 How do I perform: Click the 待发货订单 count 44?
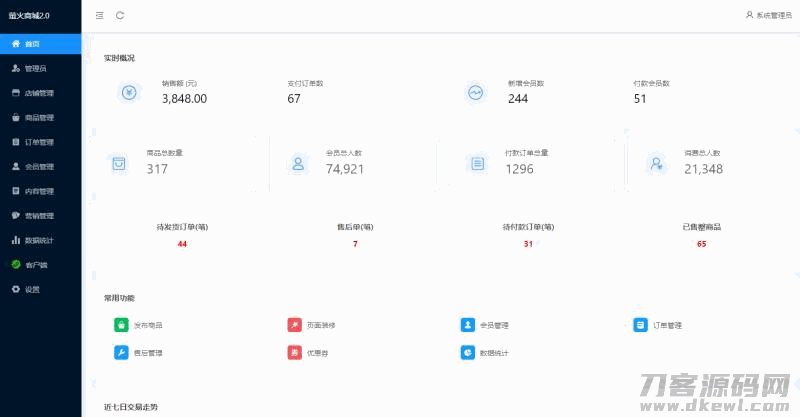182,244
